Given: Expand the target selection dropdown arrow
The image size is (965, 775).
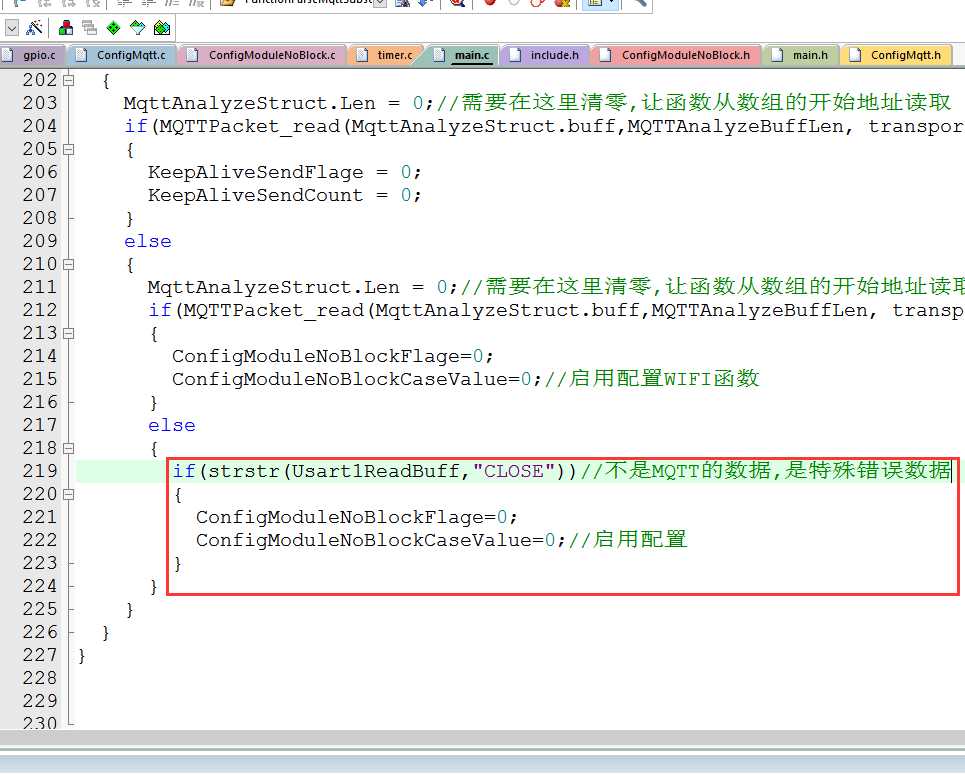Looking at the screenshot, I should (12, 28).
